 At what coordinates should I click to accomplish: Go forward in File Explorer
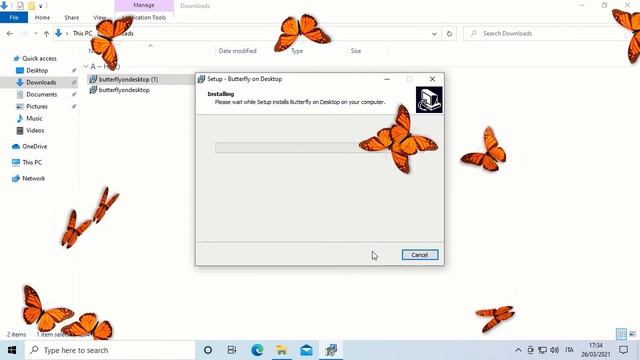tap(24, 33)
